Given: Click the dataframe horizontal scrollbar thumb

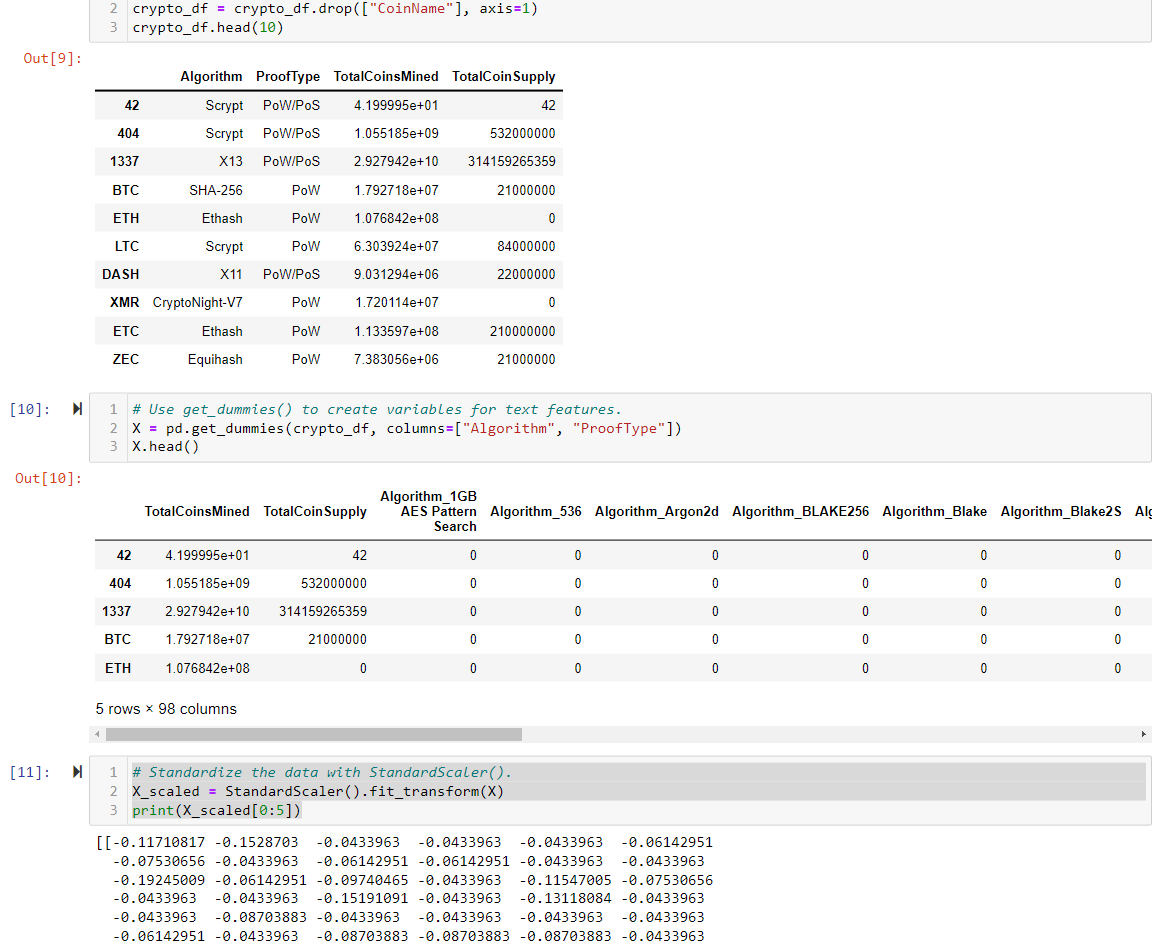Looking at the screenshot, I should pyautogui.click(x=314, y=735).
